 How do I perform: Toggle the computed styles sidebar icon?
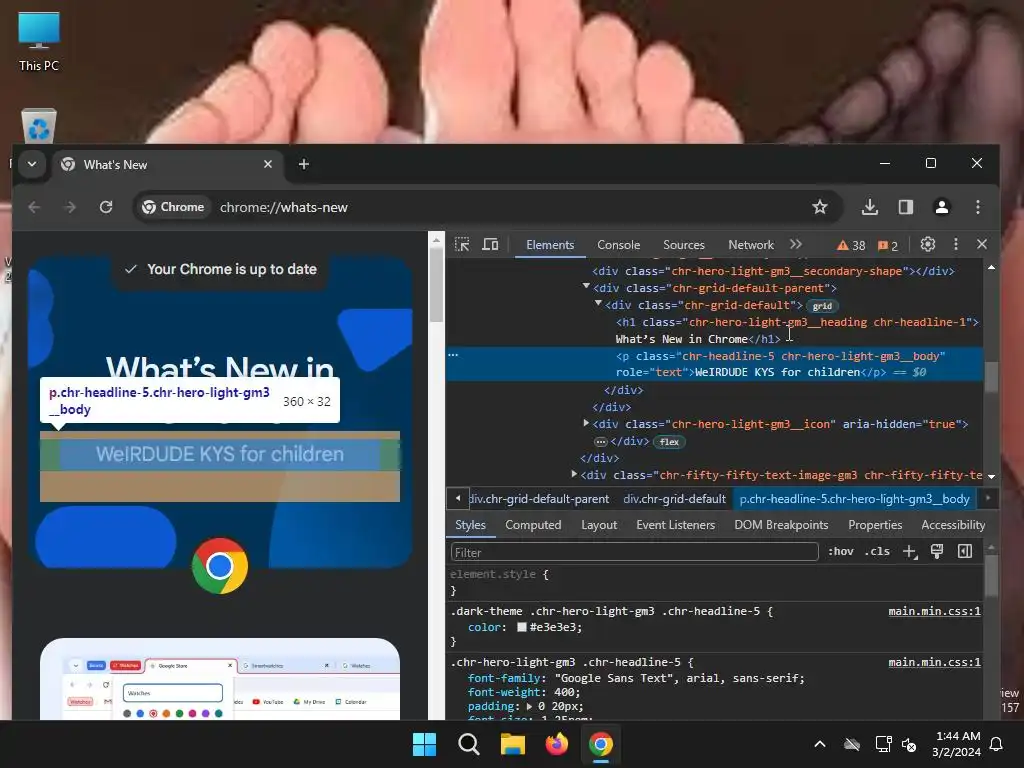coord(965,552)
